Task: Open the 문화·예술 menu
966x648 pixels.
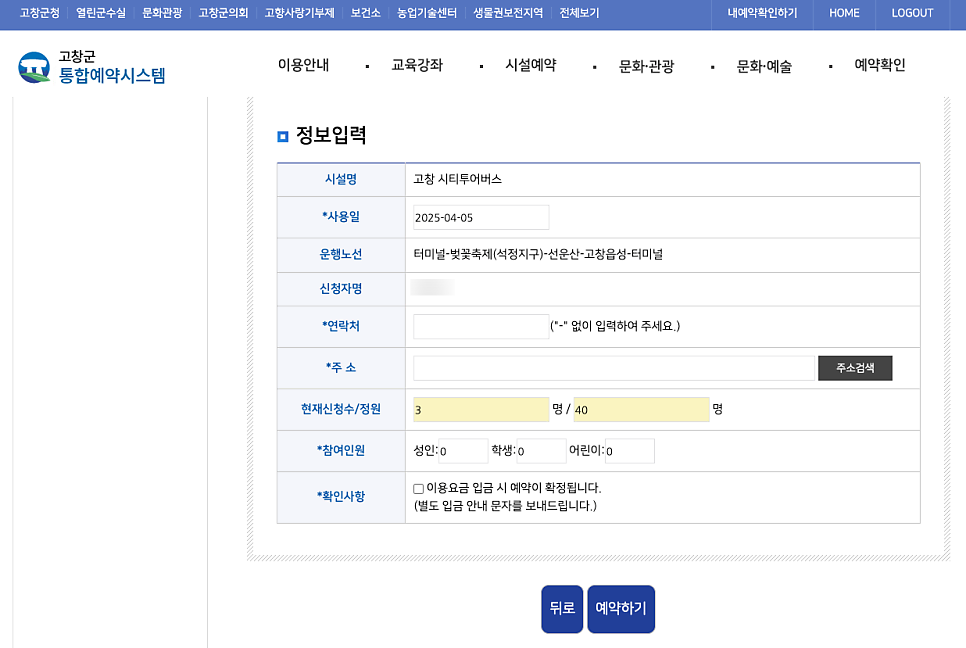Action: click(x=764, y=65)
